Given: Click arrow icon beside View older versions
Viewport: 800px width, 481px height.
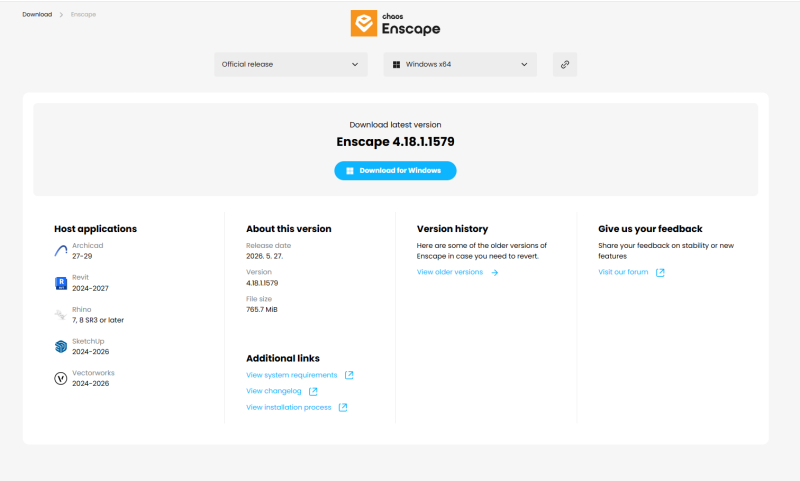Looking at the screenshot, I should (494, 272).
